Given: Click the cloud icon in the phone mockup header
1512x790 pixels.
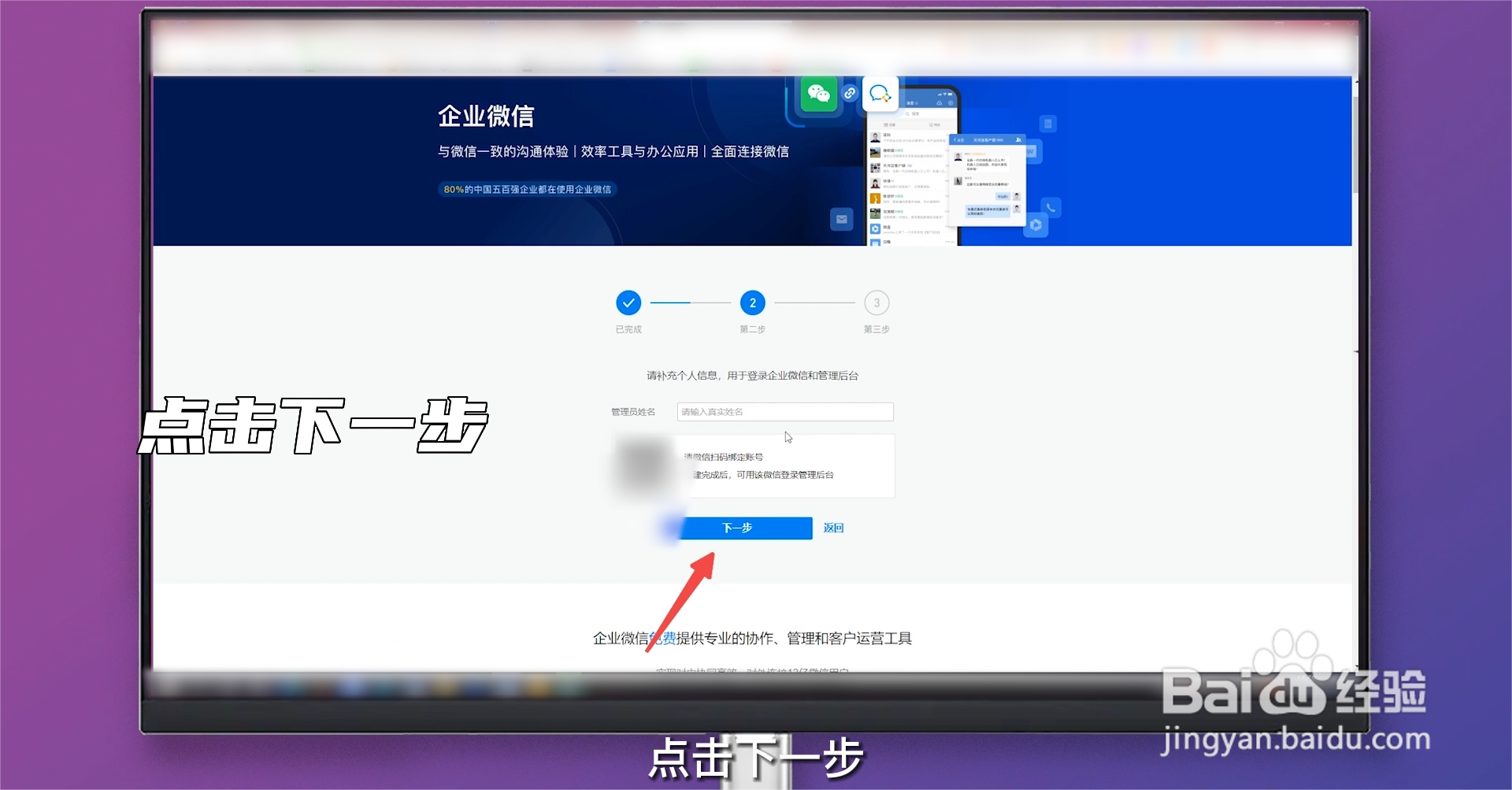Looking at the screenshot, I should point(939,102).
